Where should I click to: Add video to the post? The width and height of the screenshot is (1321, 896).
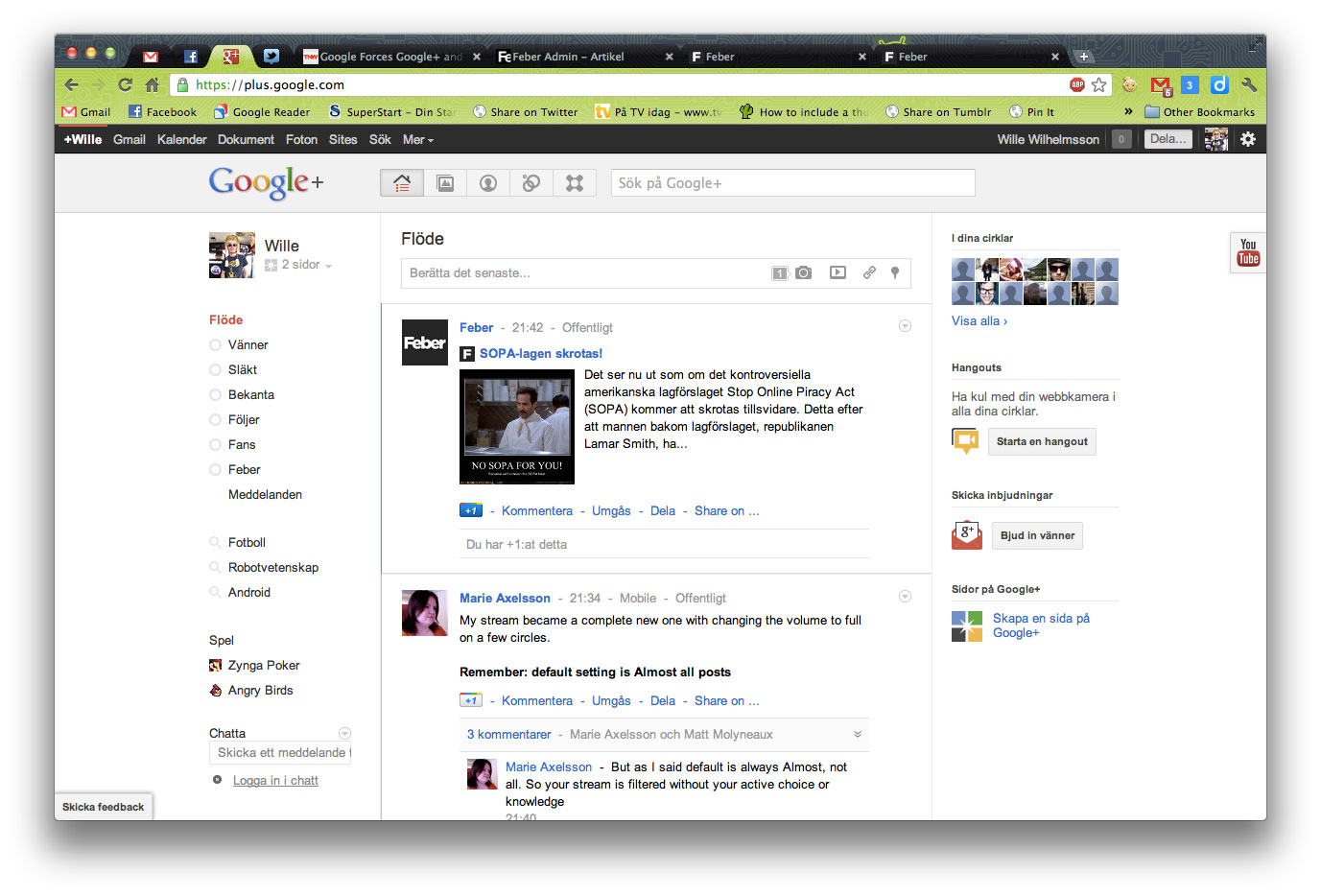pos(837,272)
